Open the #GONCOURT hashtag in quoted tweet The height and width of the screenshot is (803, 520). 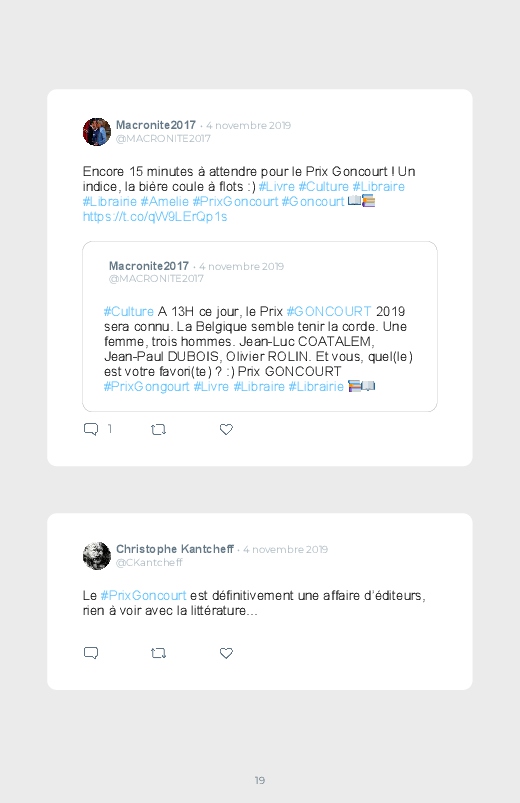click(329, 311)
